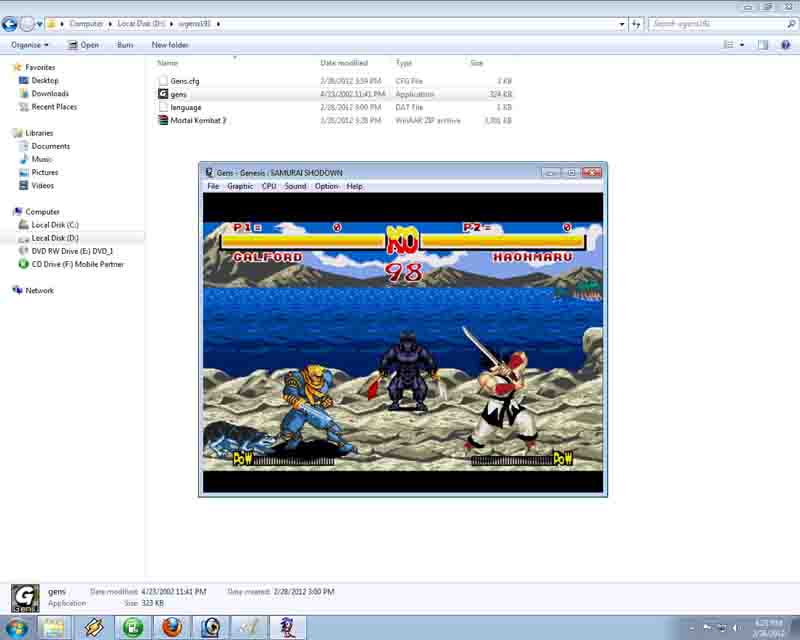Open the Organize dropdown menu
The width and height of the screenshot is (800, 640).
30,45
